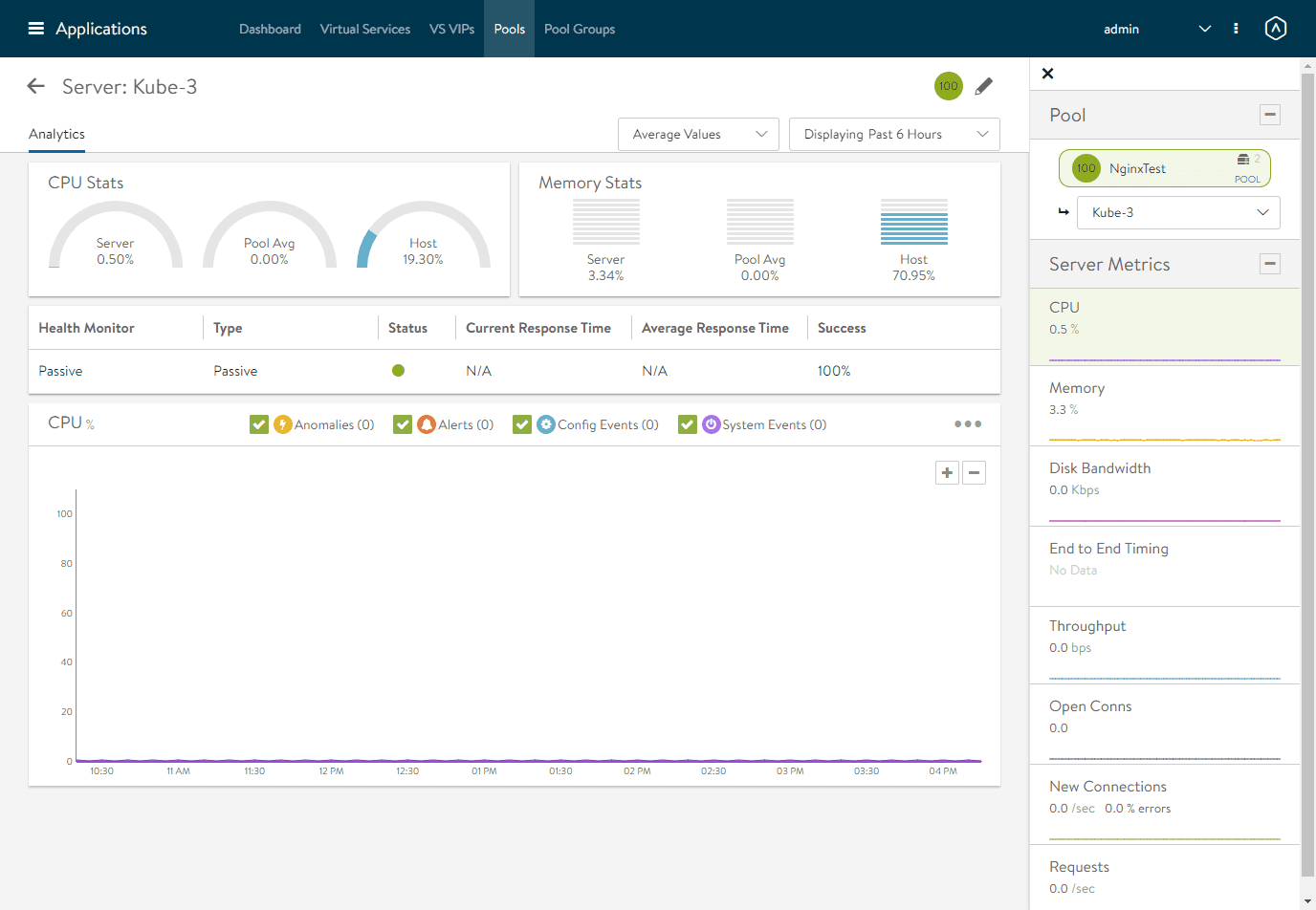Click the Avi logo icon in header
The height and width of the screenshot is (910, 1316).
tap(1275, 29)
